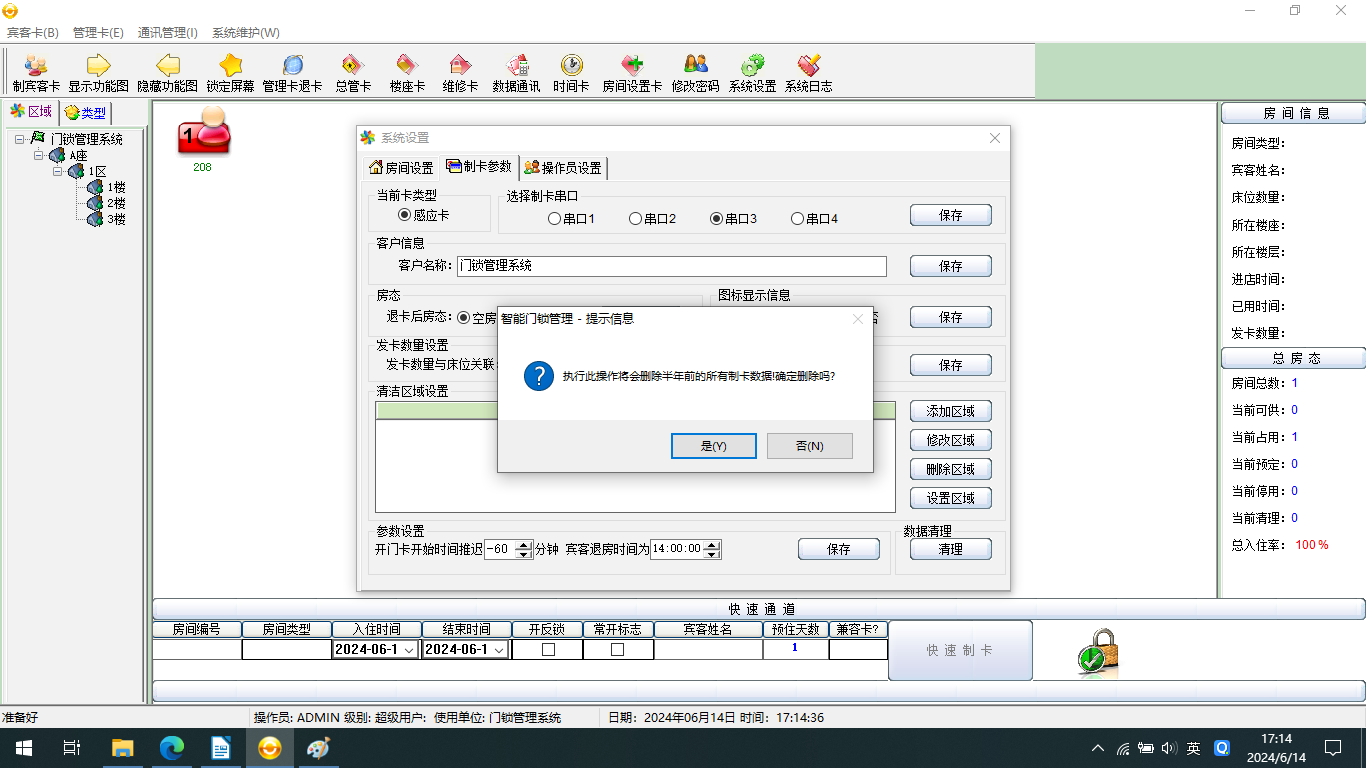Cancel with the 否(N) button
Screen dimensions: 1366x778
[809, 446]
